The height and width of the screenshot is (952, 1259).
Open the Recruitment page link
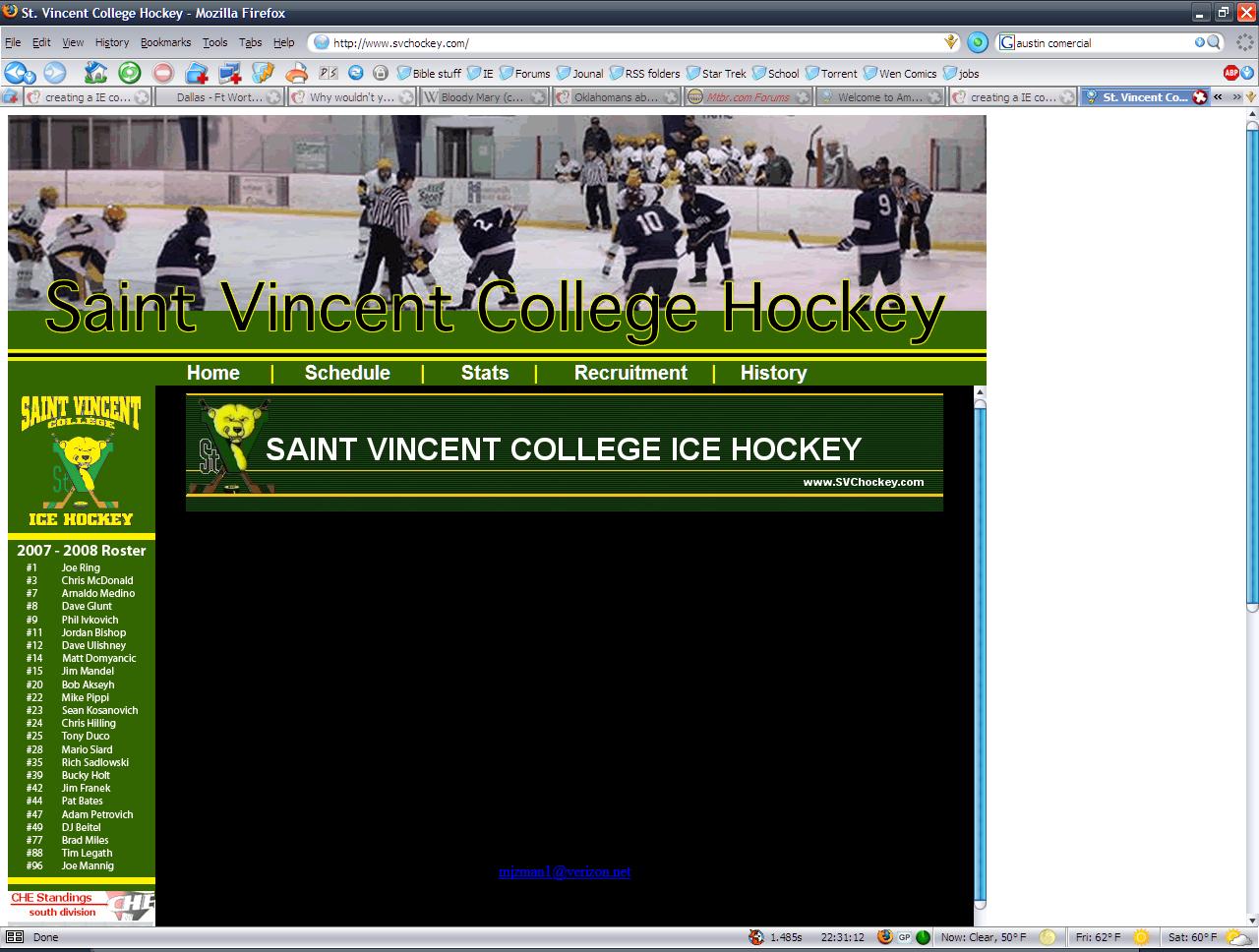tap(630, 373)
